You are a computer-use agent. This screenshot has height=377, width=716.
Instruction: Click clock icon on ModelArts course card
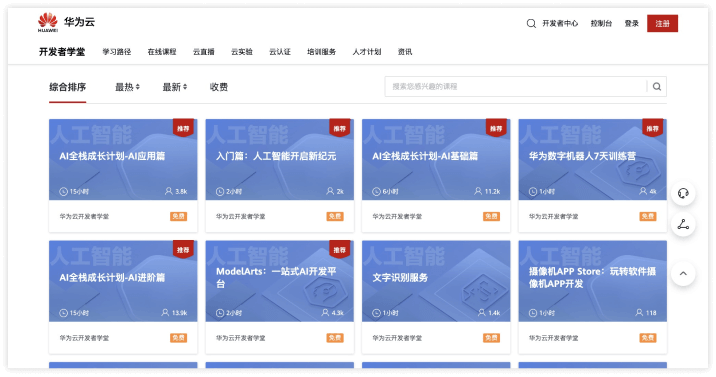[220, 313]
